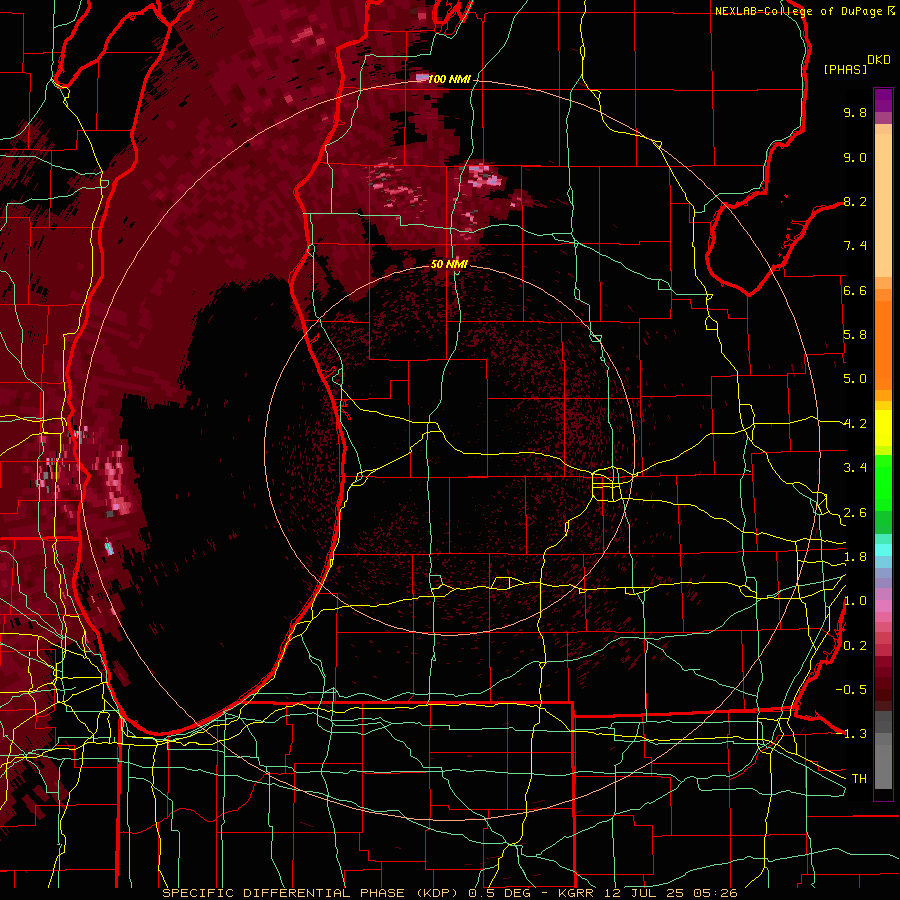The image size is (900, 900).
Task: Click the -0.5 legend value
Action: click(851, 690)
